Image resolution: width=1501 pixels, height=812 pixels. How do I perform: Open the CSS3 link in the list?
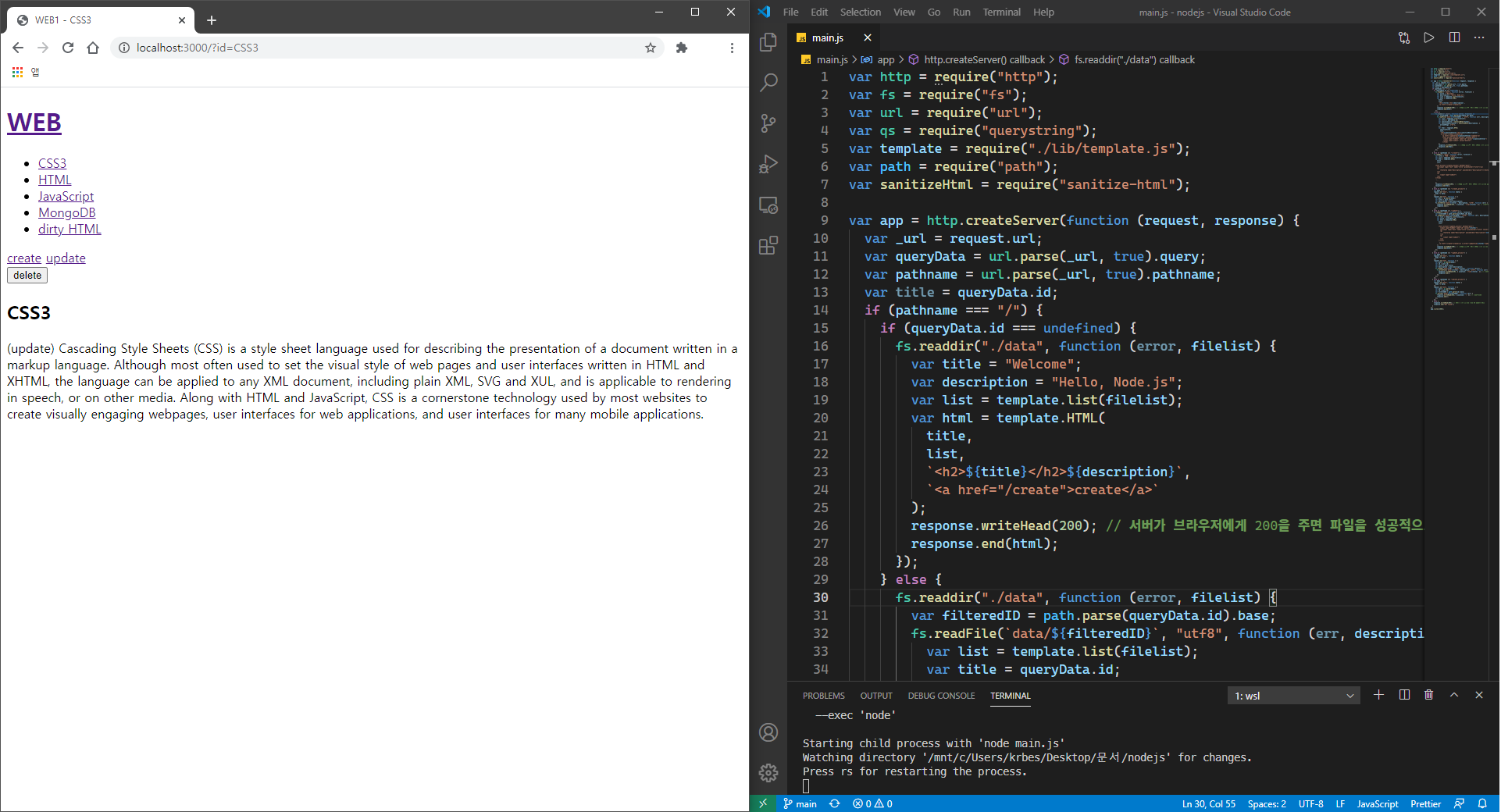(x=52, y=163)
